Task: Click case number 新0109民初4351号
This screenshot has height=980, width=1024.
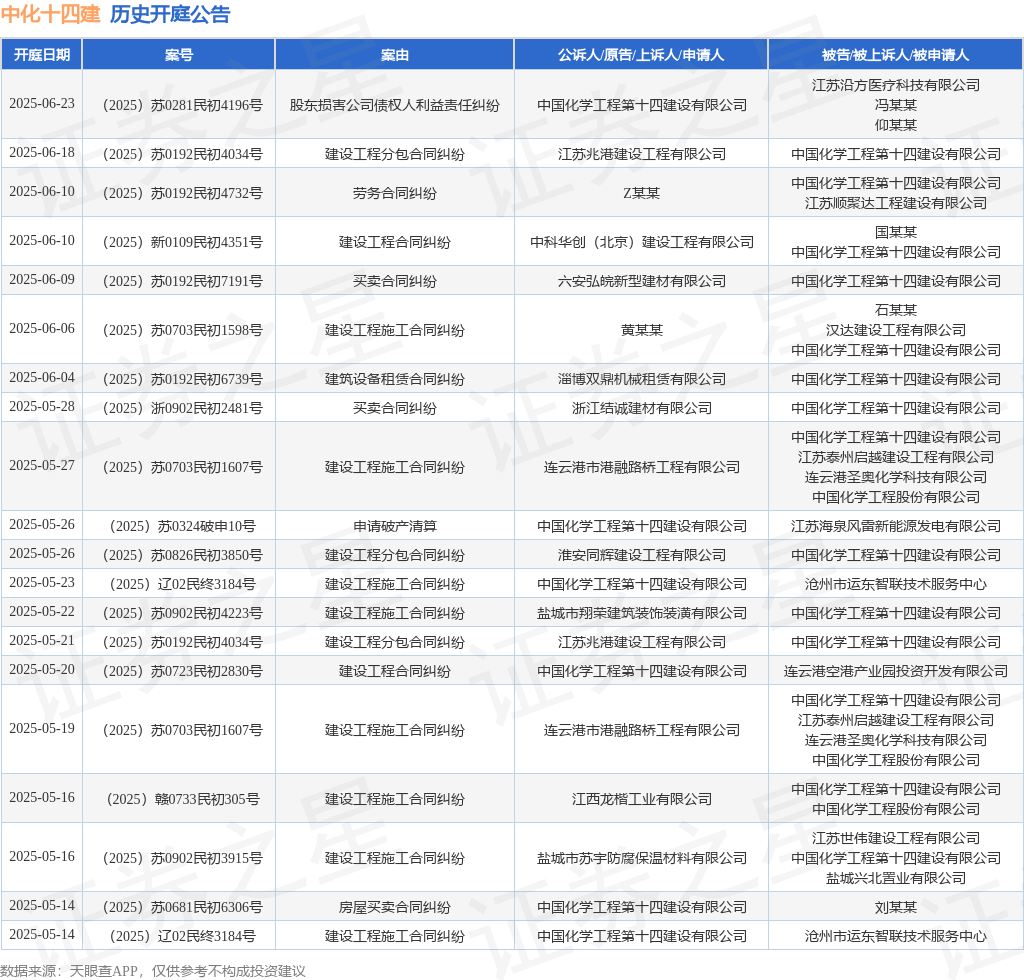Action: [x=183, y=242]
